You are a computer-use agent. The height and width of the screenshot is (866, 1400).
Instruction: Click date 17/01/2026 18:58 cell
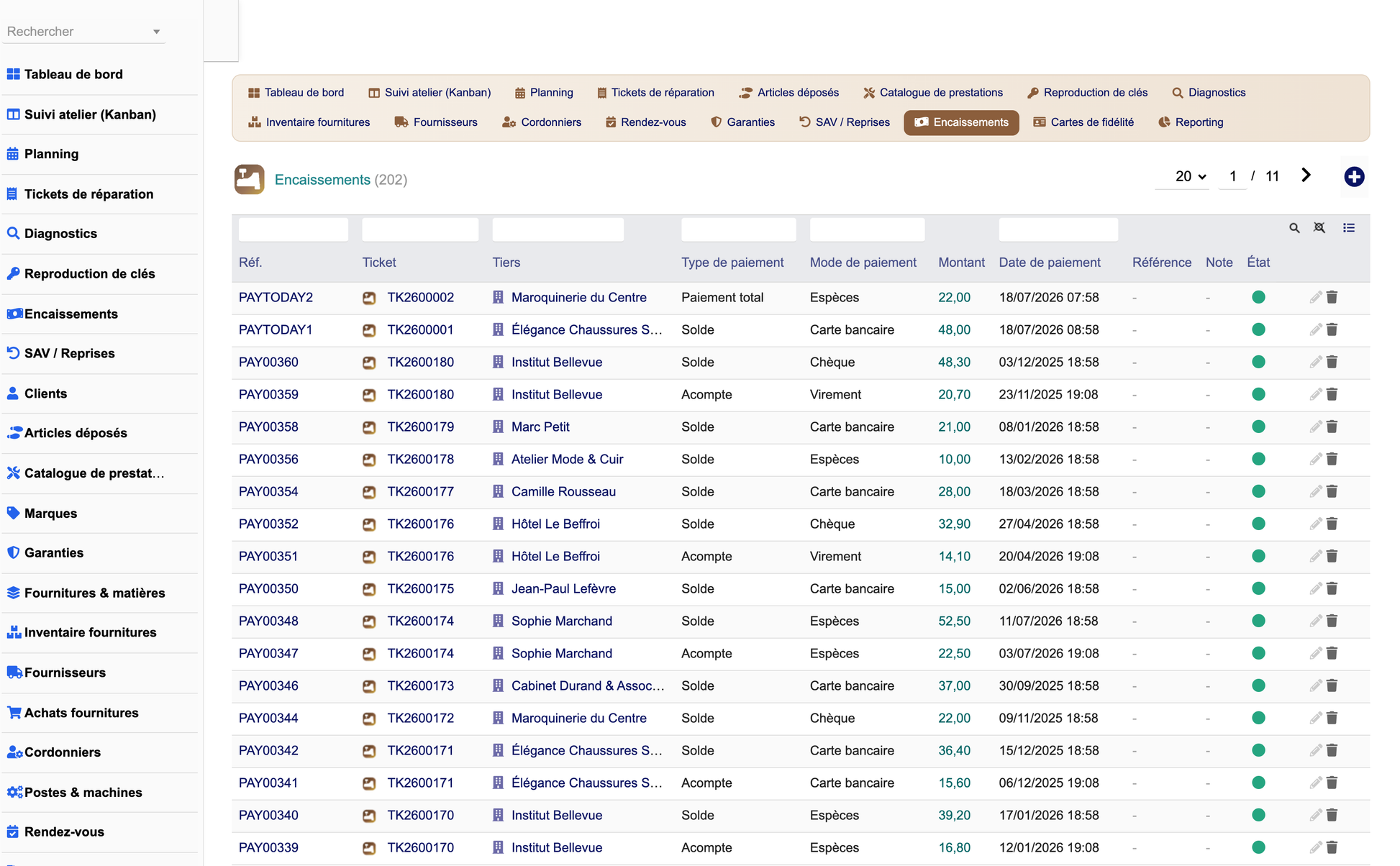1049,815
